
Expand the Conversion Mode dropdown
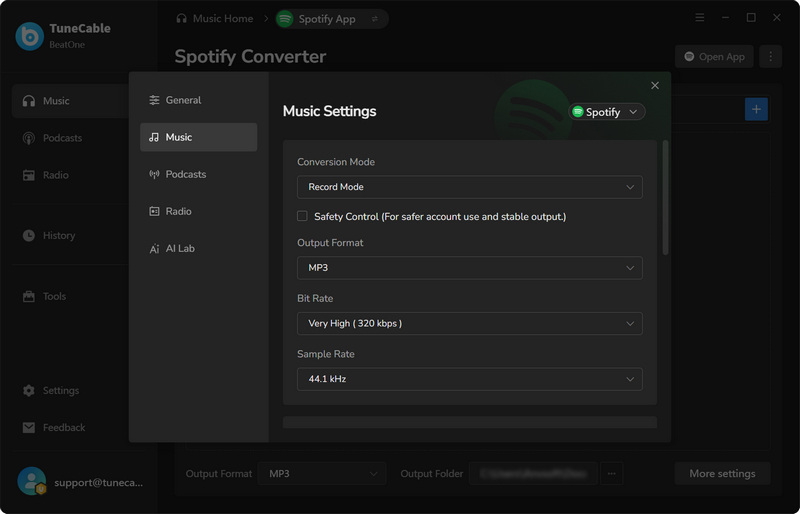[x=469, y=187]
